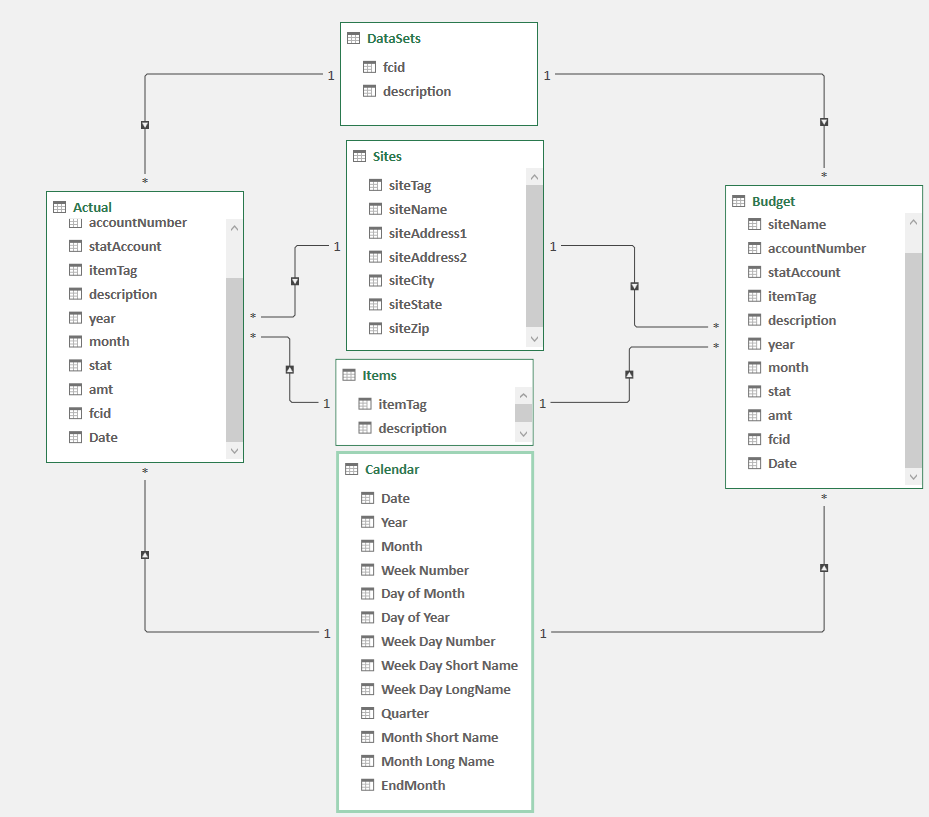Select accountNumber field in Budget table
Image resolution: width=929 pixels, height=817 pixels.
pos(817,248)
